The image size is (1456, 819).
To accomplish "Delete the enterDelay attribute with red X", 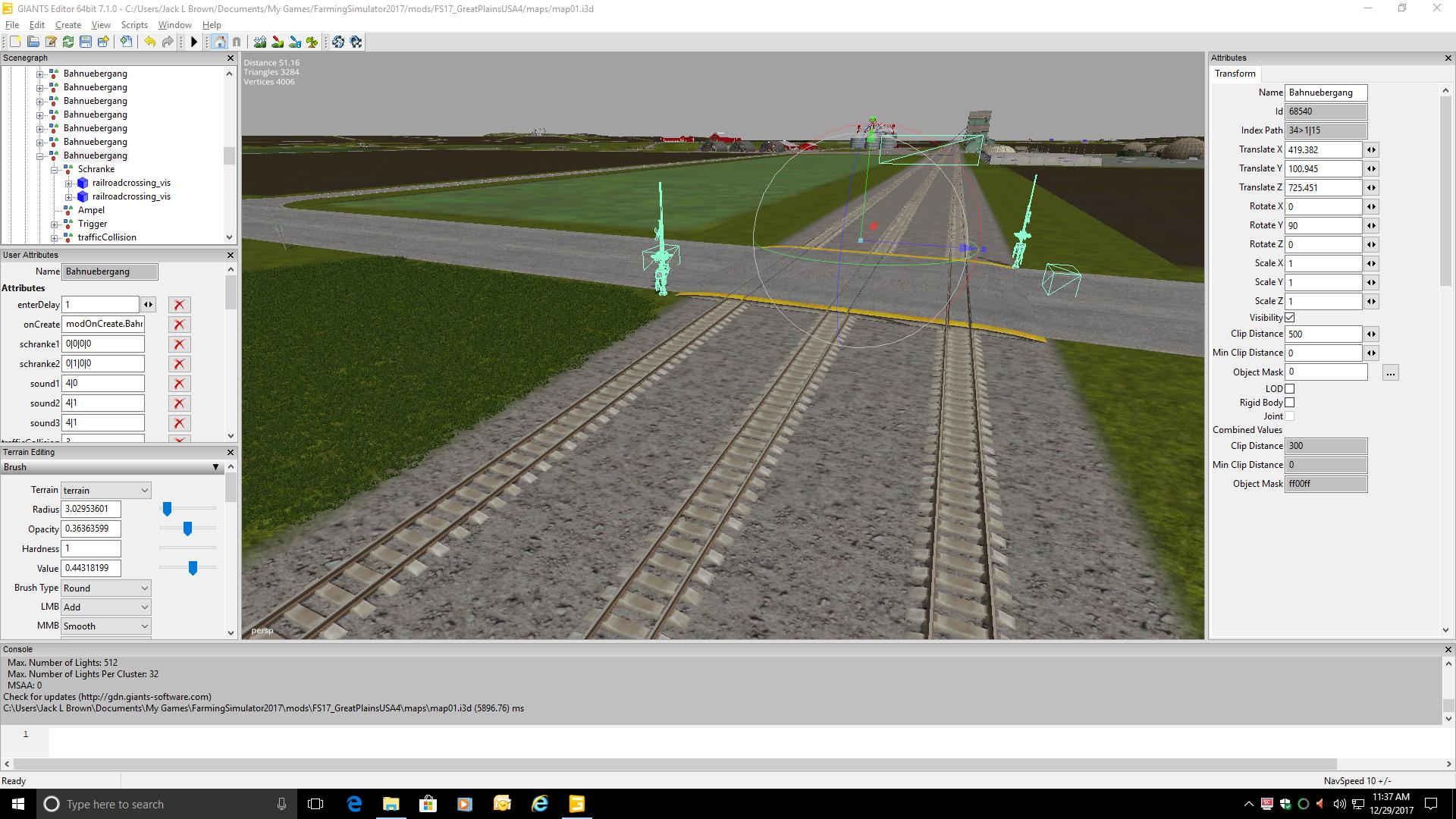I will (179, 305).
